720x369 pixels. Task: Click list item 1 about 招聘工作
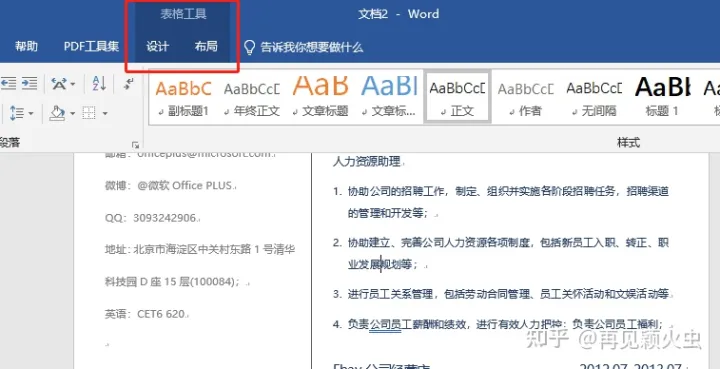[501, 191]
